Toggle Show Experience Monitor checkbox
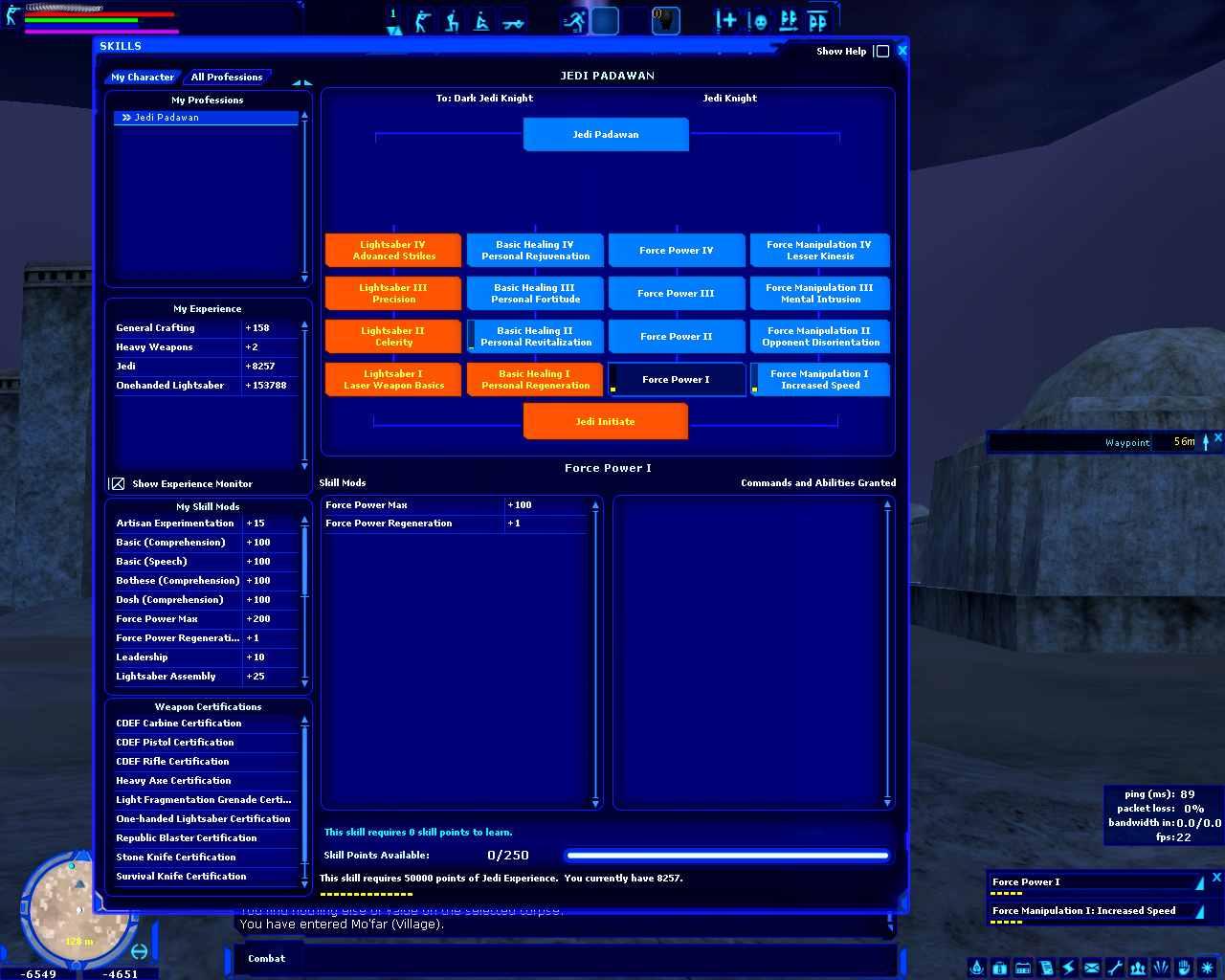 (x=117, y=484)
